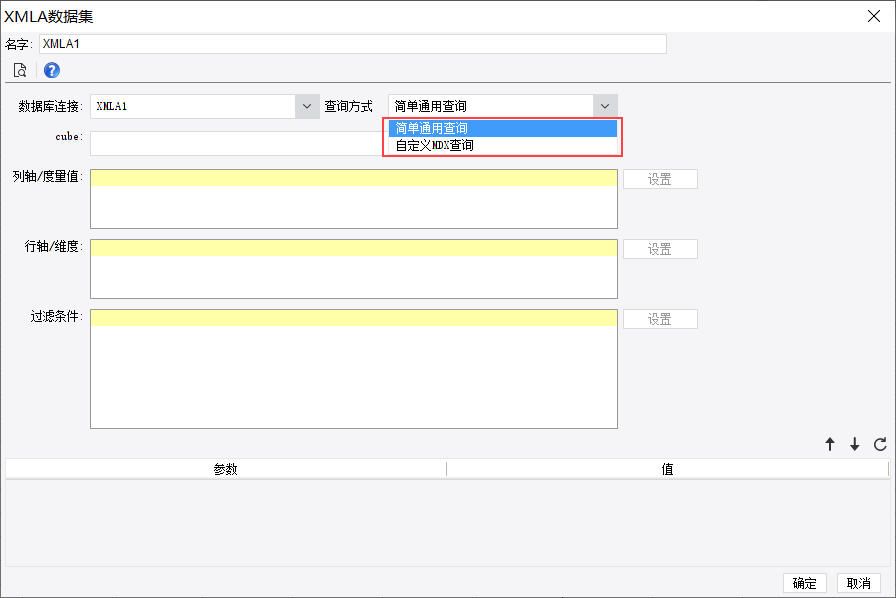Click the preview document icon
Screen dimensions: 896x598
(20, 70)
